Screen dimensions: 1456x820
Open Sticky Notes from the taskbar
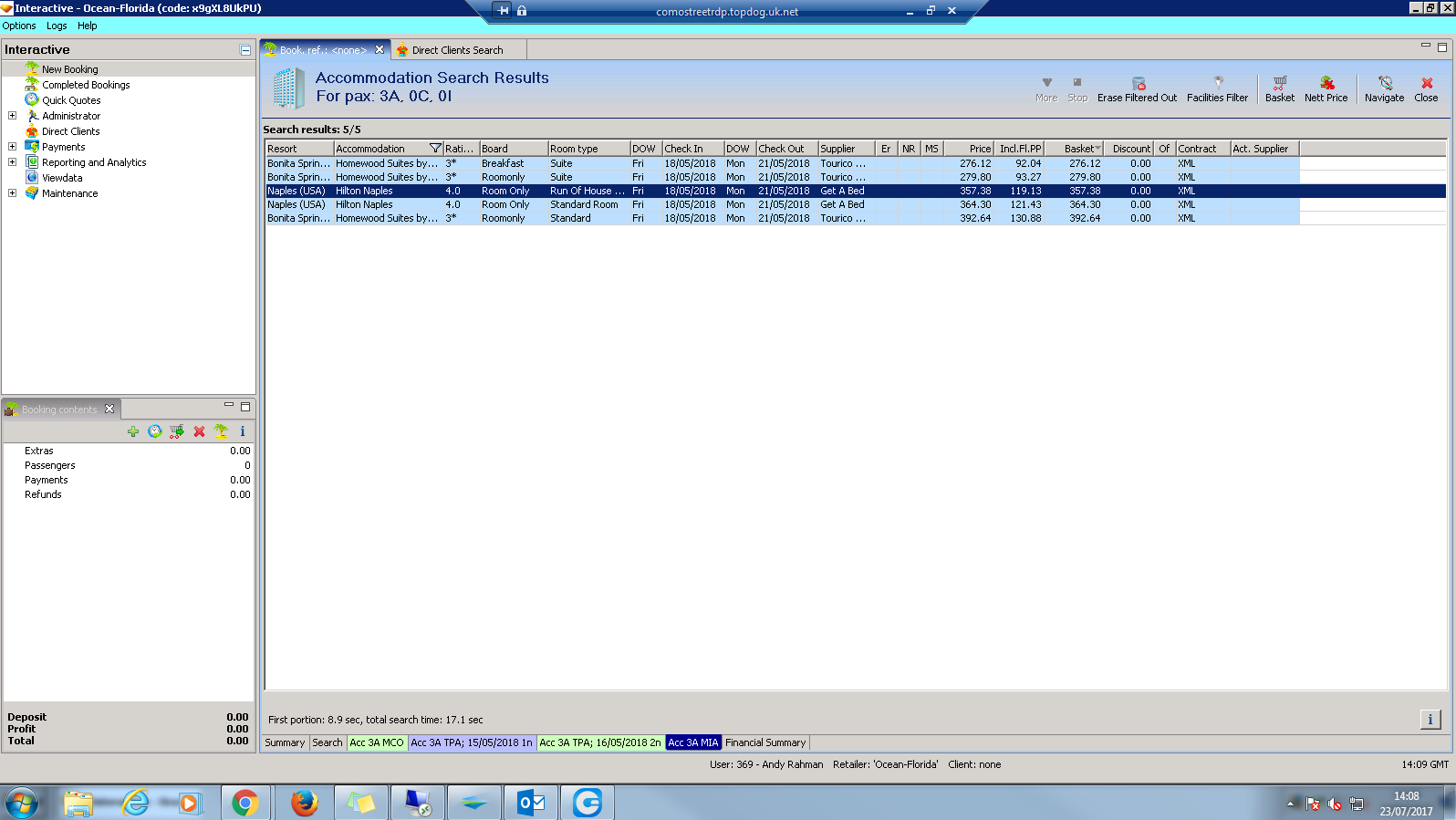point(360,803)
